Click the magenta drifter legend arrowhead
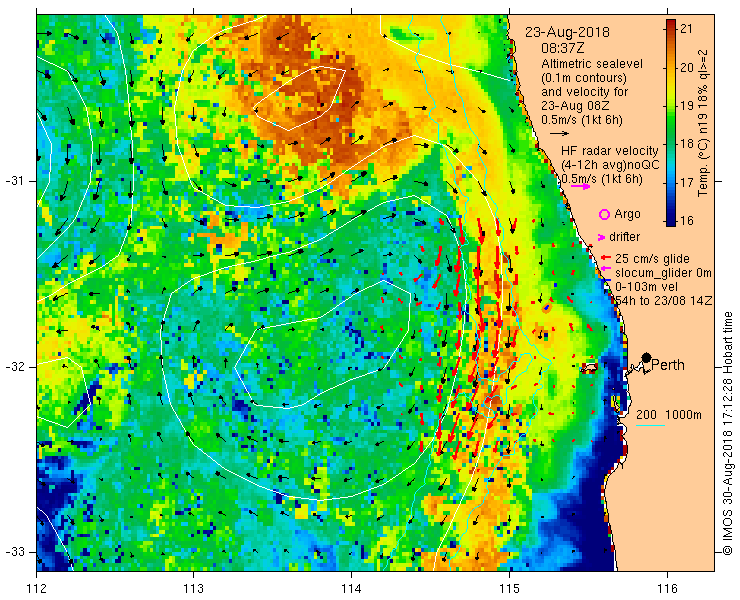 coord(602,237)
